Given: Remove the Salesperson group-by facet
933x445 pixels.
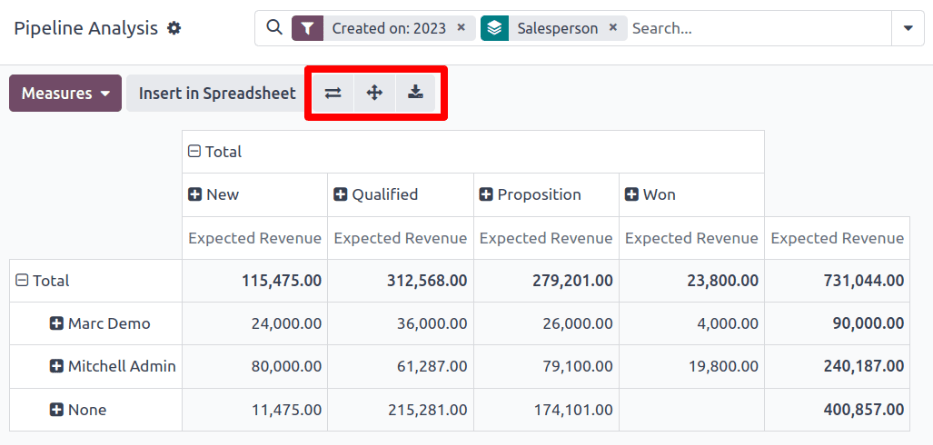Looking at the screenshot, I should click(x=613, y=29).
